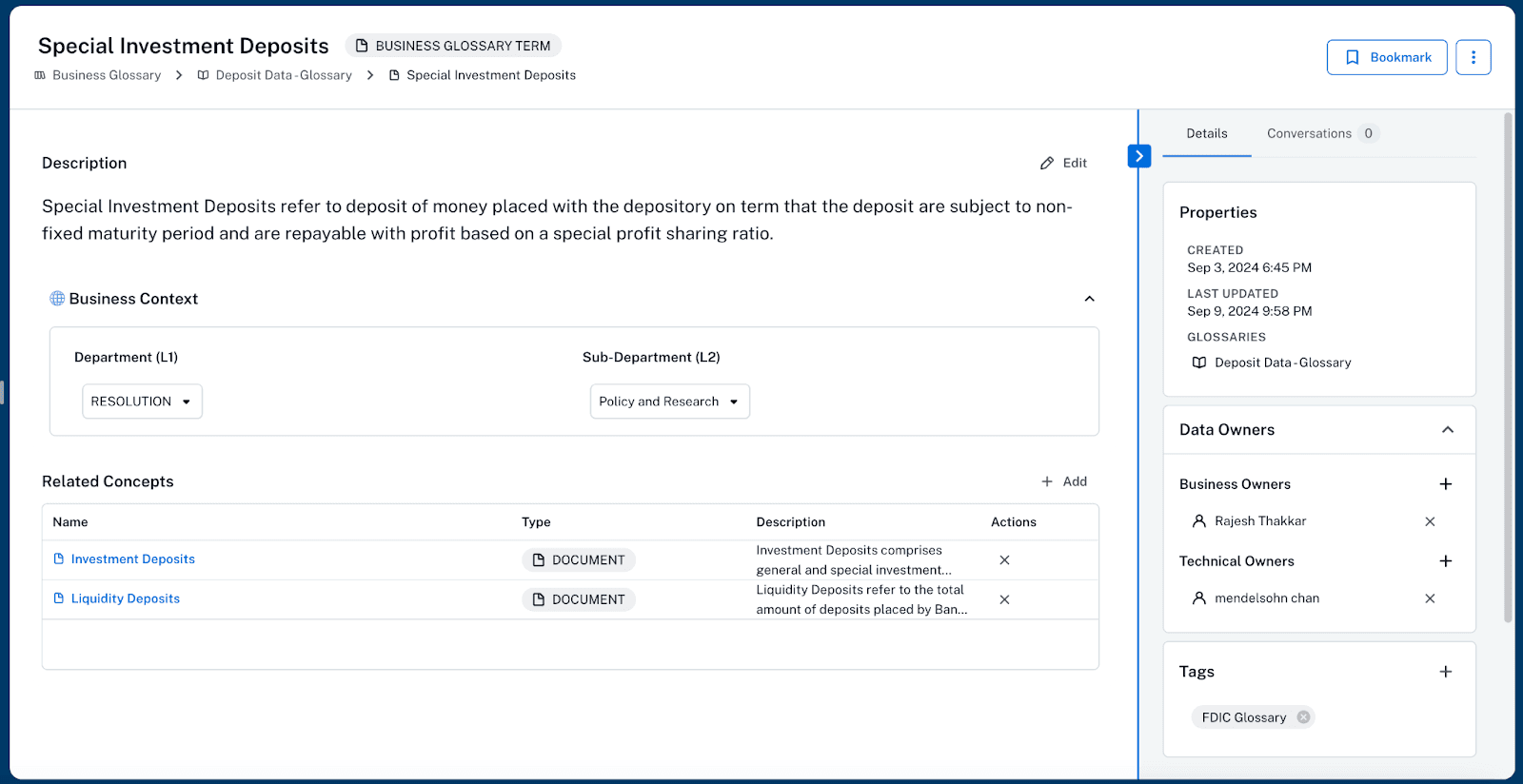Add a new tag
This screenshot has height=784, width=1523.
1445,672
